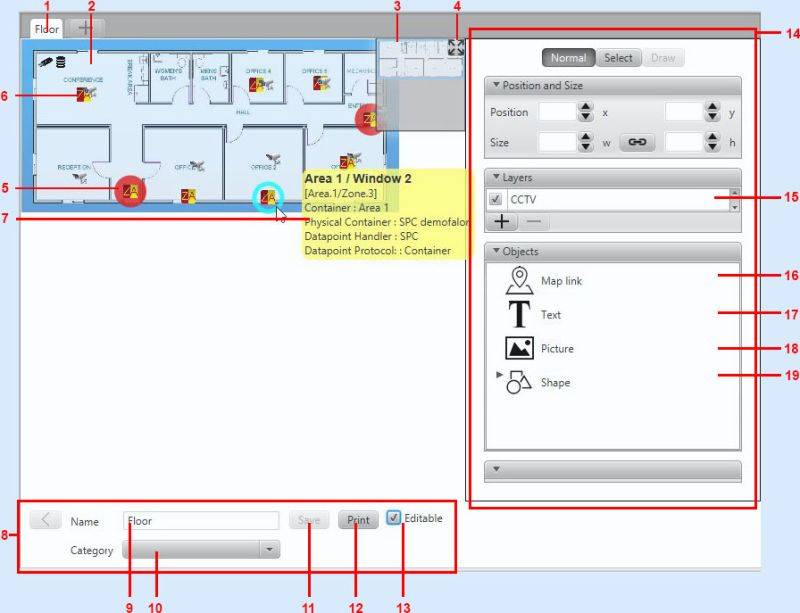This screenshot has width=800, height=613.
Task: Collapse the Position and Size section
Action: tap(496, 86)
